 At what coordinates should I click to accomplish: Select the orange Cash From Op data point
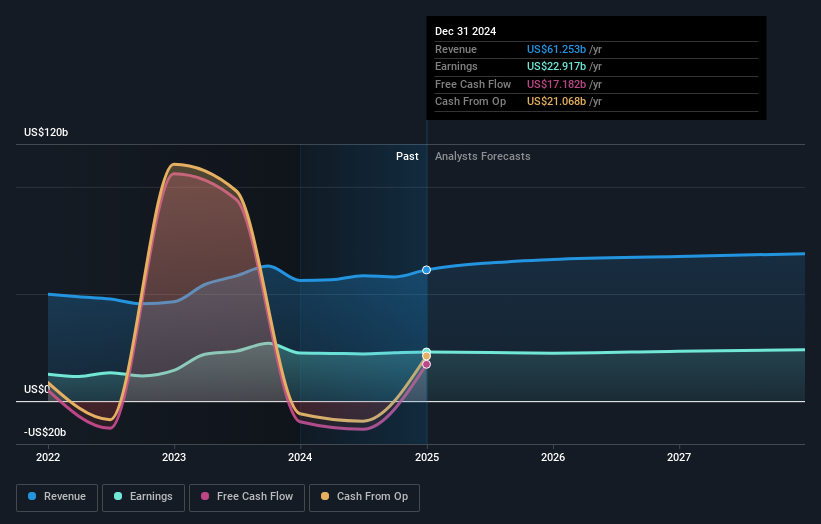click(x=426, y=356)
